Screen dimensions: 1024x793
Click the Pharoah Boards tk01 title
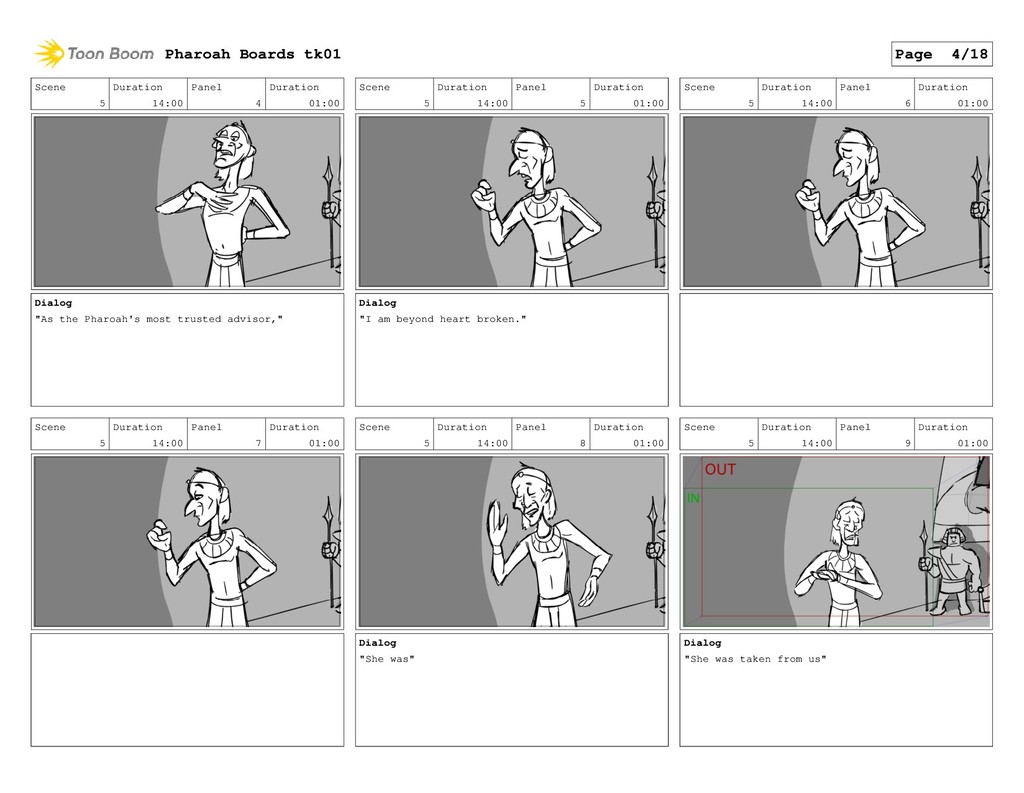click(x=253, y=54)
